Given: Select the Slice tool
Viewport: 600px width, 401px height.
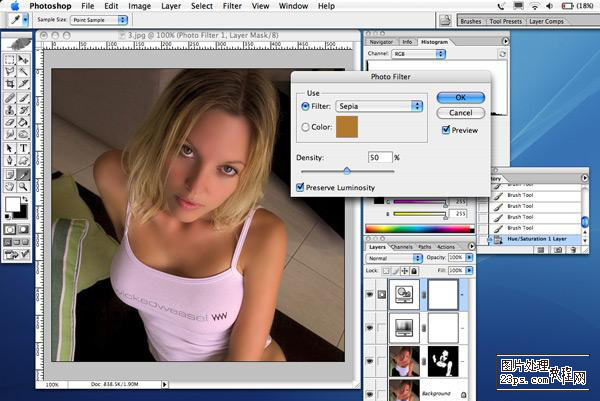Looking at the screenshot, I should click(x=23, y=84).
